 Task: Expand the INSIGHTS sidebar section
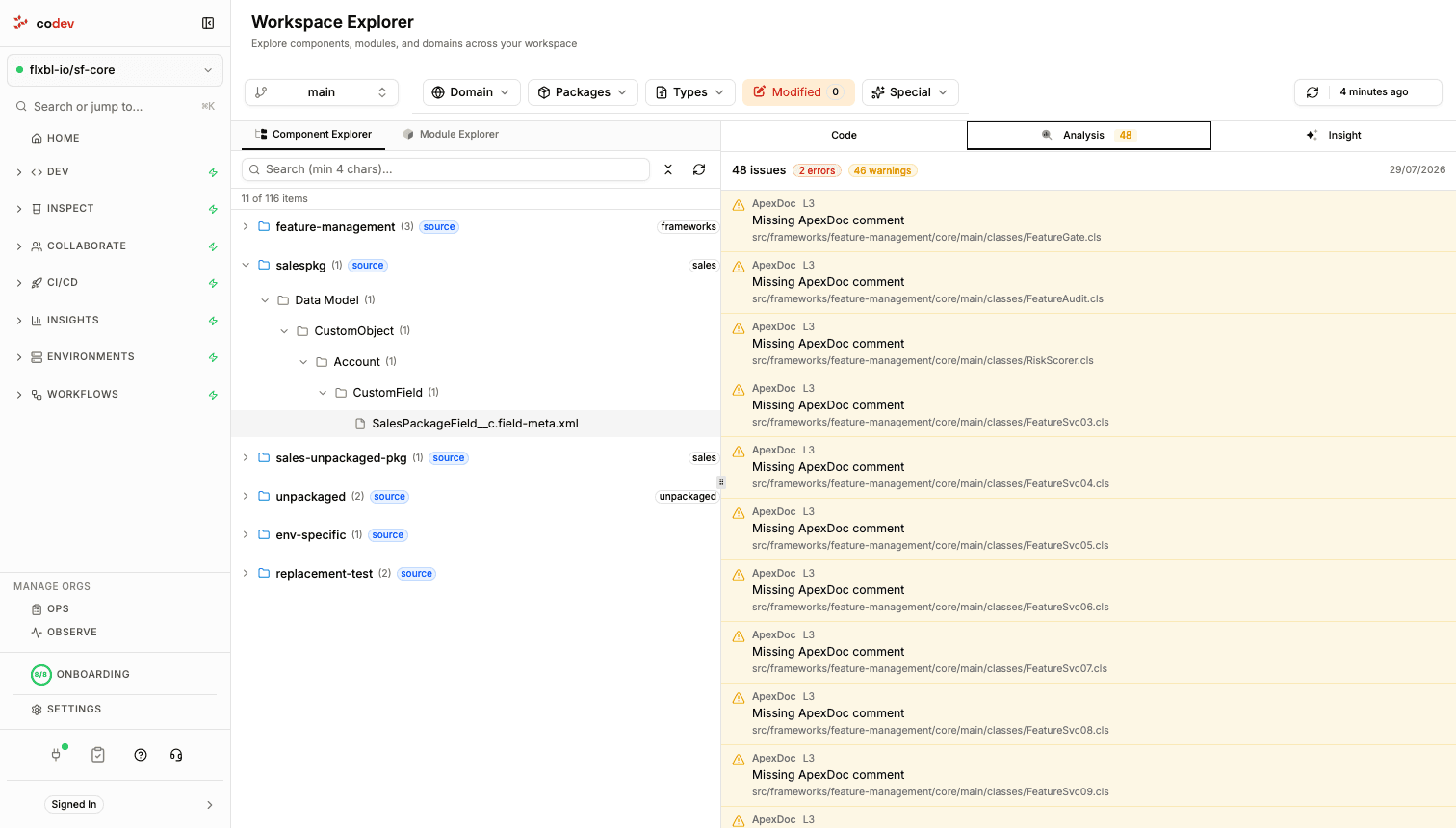19,321
